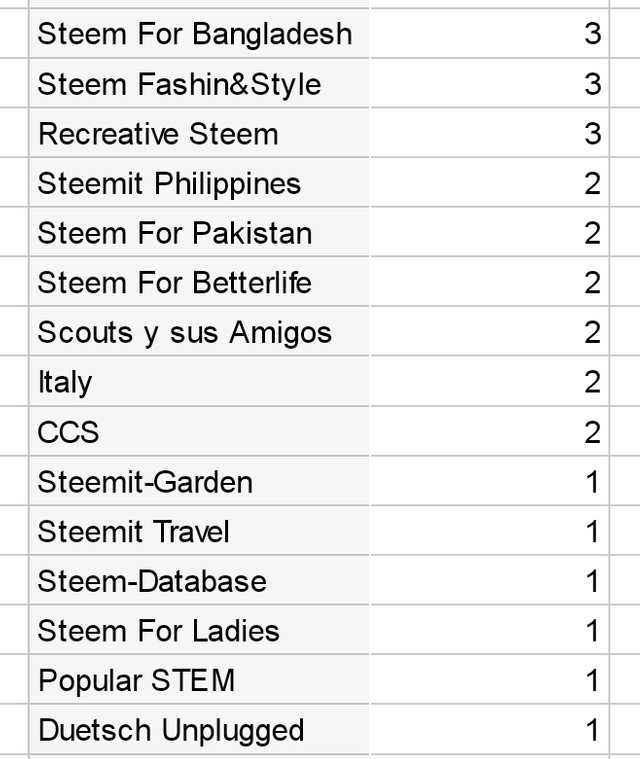The image size is (640, 759).
Task: Click the Steem-Database cell
Action: pyautogui.click(x=199, y=581)
